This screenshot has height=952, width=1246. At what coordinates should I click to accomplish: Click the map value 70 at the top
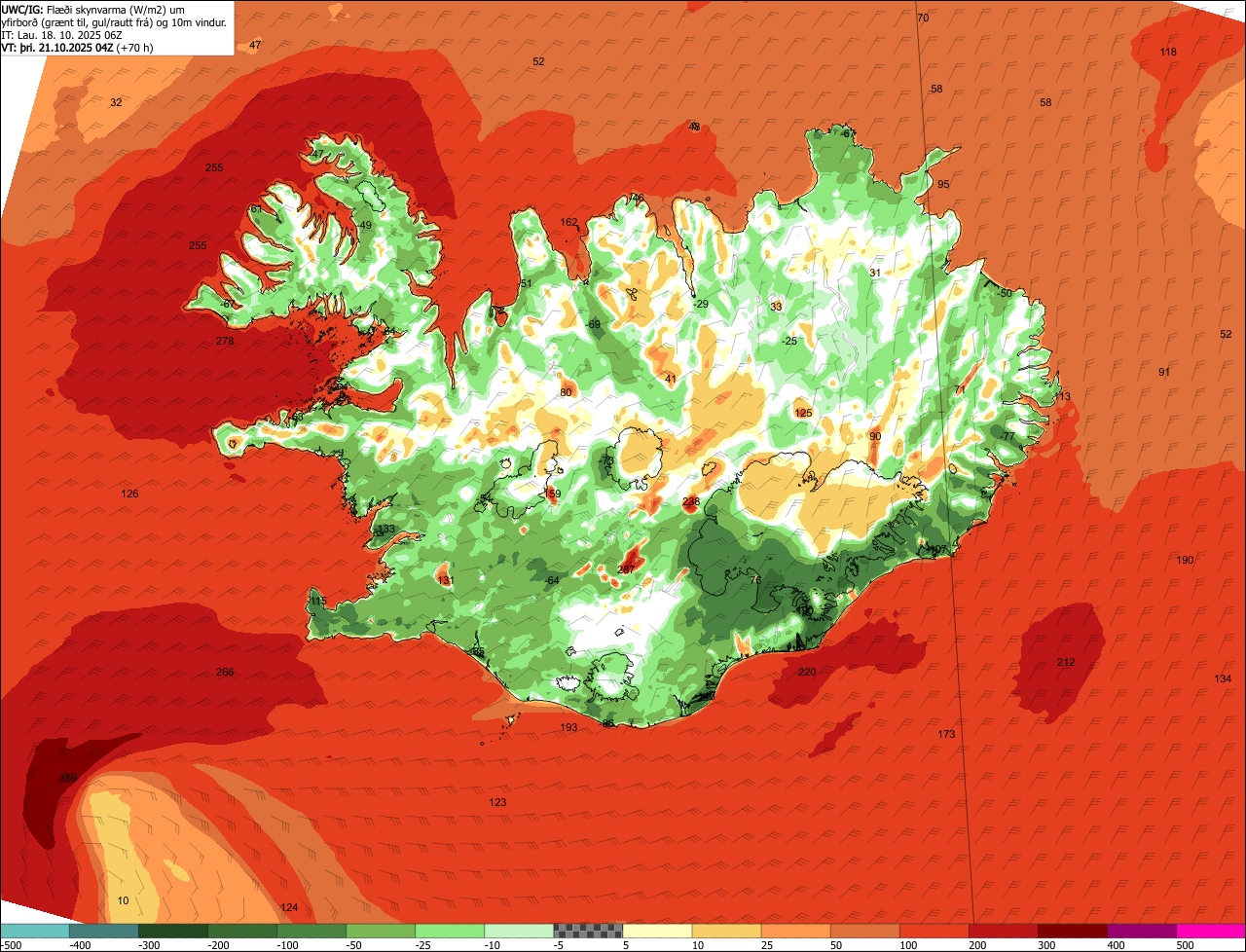[x=923, y=18]
